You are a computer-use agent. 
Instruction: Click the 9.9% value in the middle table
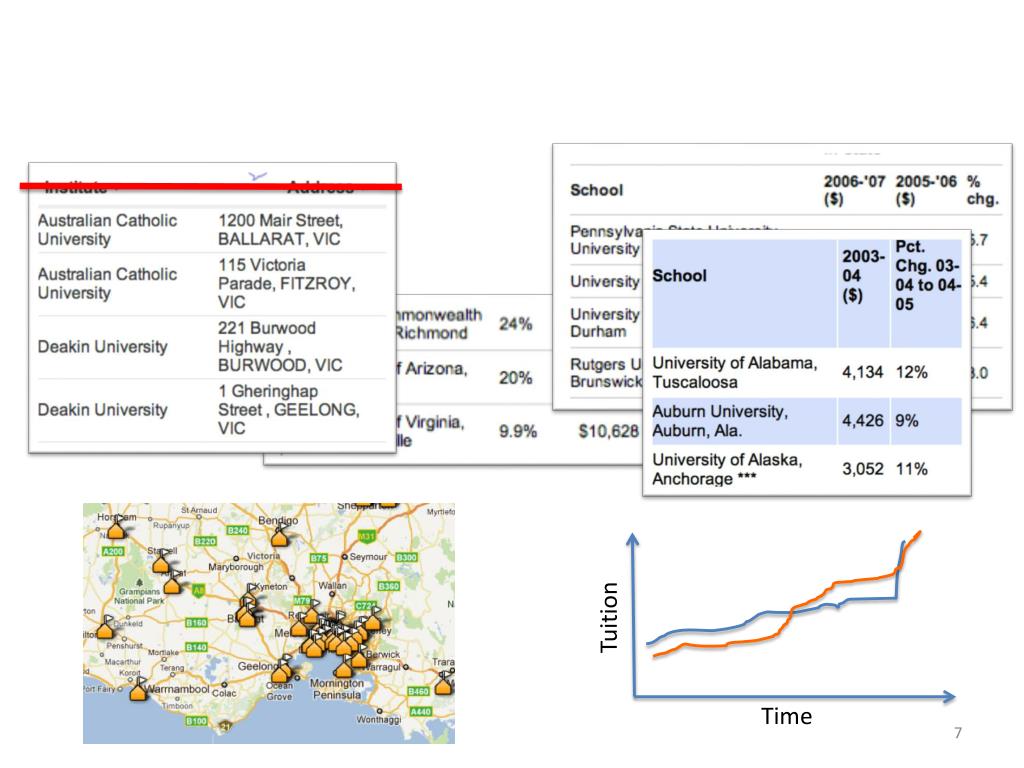[x=518, y=431]
